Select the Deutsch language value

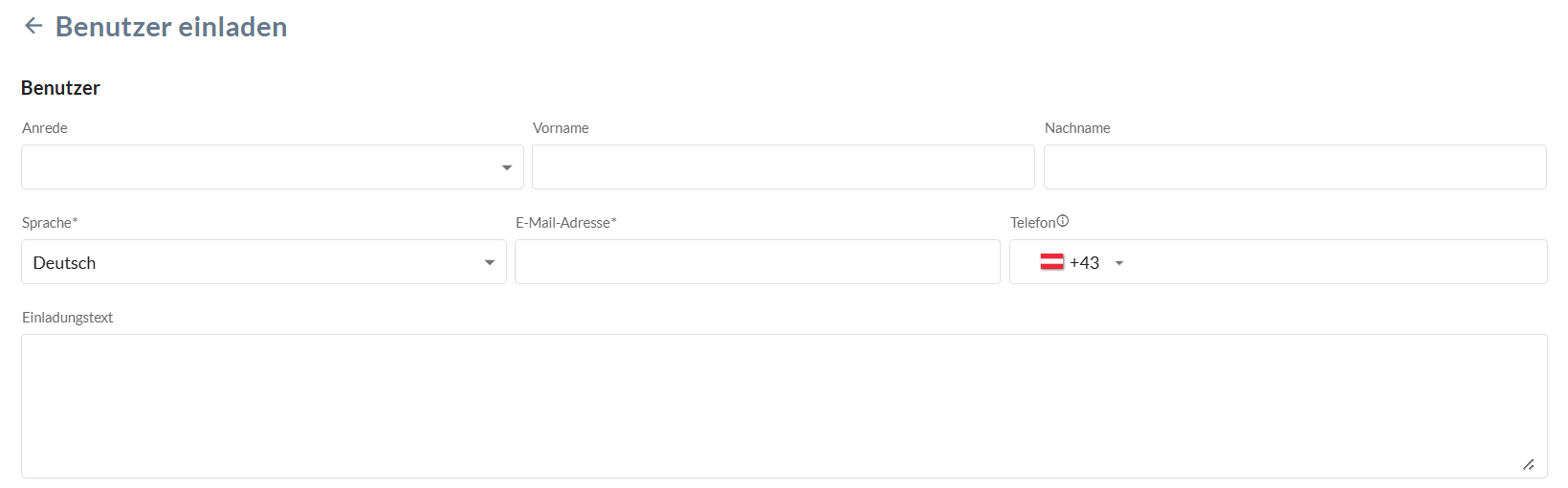coord(65,263)
